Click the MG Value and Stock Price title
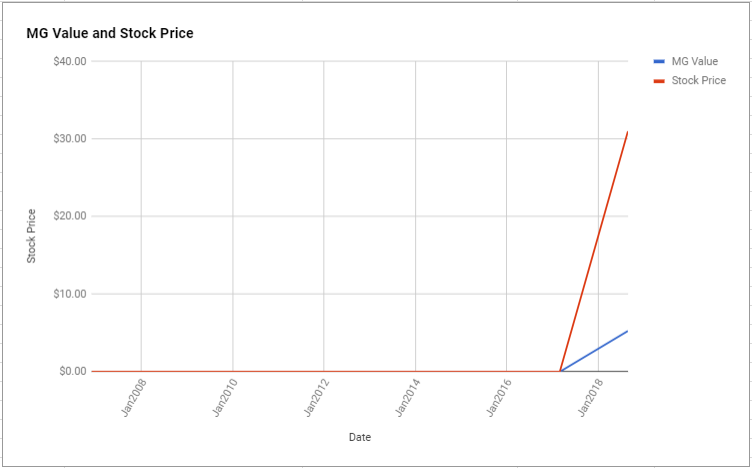The width and height of the screenshot is (752, 468). coord(110,34)
